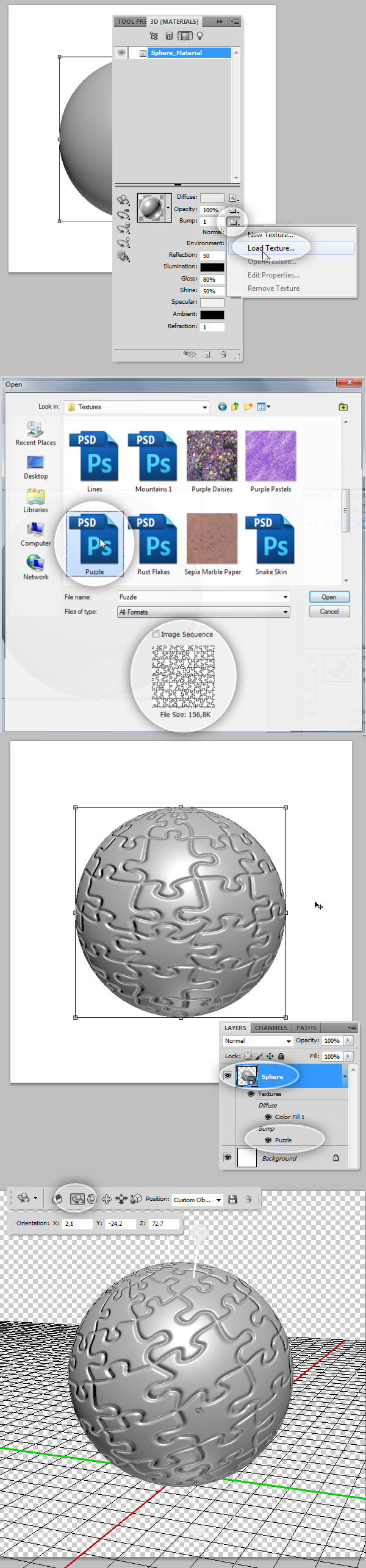Switch to the Channels tab
The image size is (366, 1568).
click(270, 1028)
